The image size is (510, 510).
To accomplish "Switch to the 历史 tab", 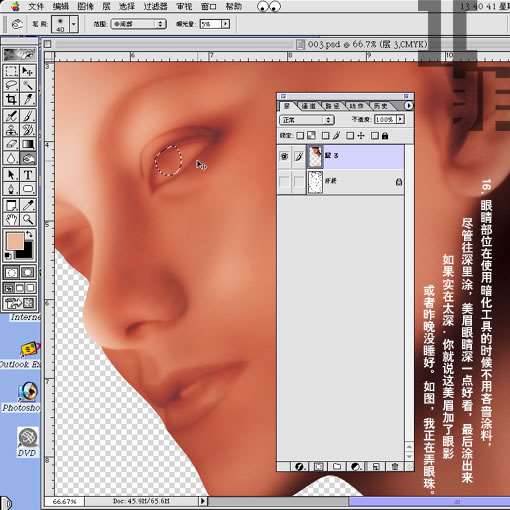I will pyautogui.click(x=380, y=106).
